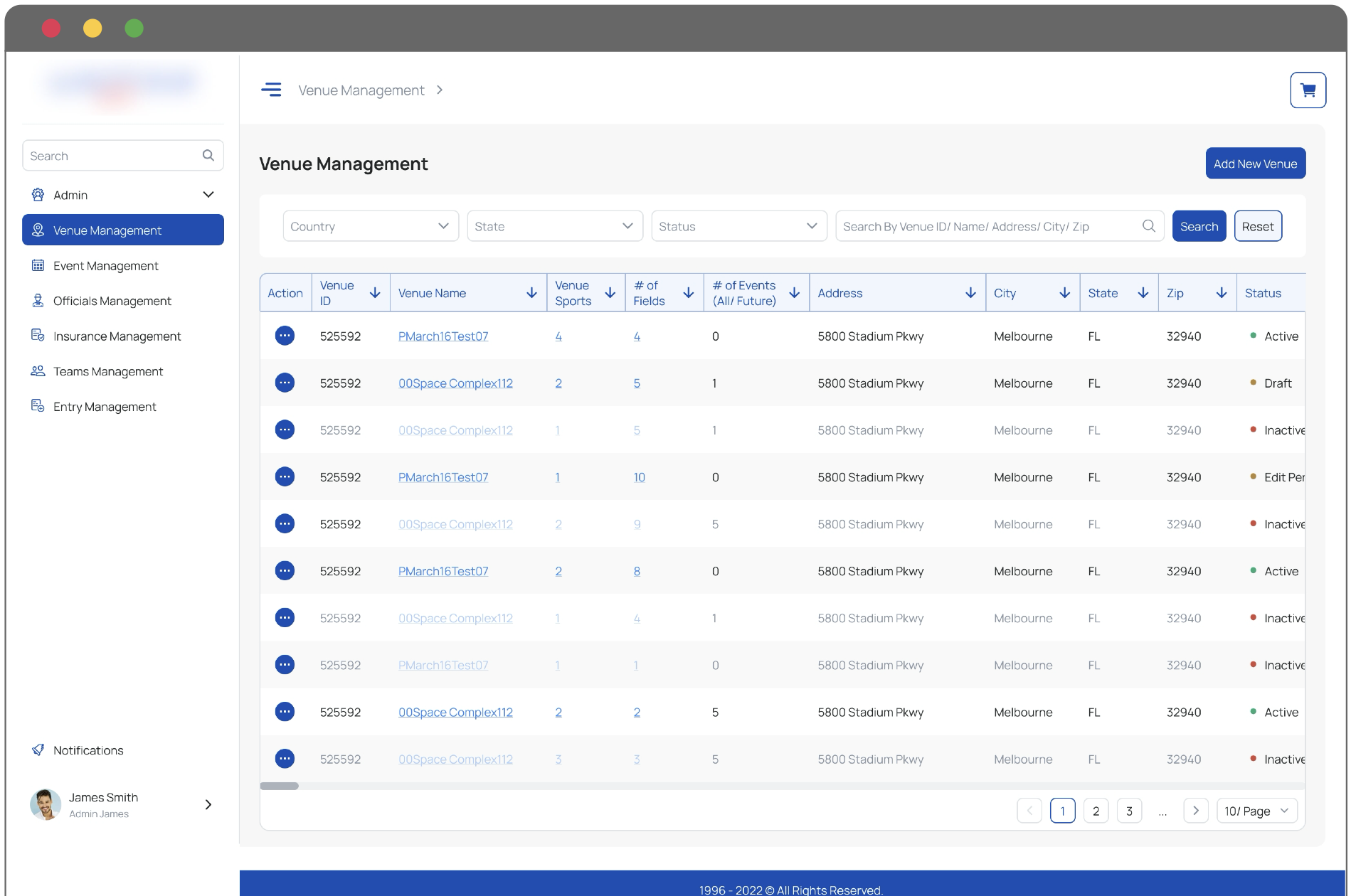The width and height of the screenshot is (1351, 896).
Task: Click the horizontal table scrollbar
Action: point(280,786)
